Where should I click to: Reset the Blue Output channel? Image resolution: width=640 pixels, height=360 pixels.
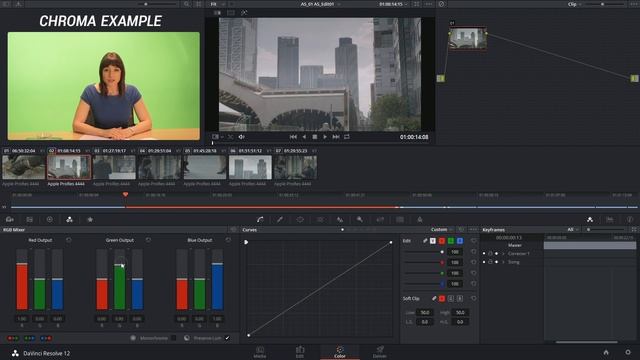click(x=228, y=240)
